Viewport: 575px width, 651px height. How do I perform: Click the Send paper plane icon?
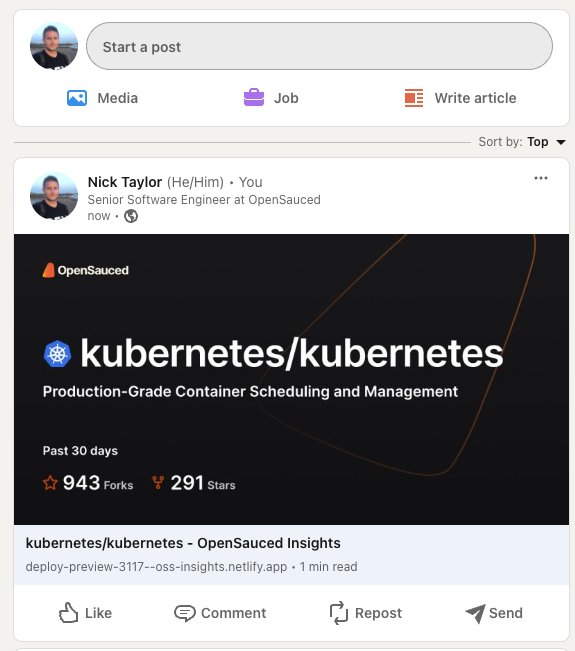tap(475, 613)
